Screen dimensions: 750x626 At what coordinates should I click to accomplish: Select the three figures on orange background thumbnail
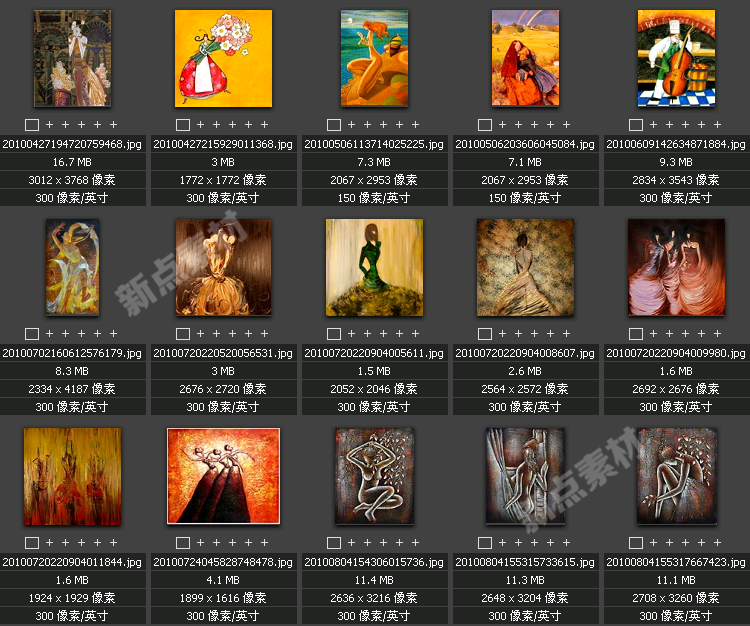pyautogui.click(x=223, y=476)
